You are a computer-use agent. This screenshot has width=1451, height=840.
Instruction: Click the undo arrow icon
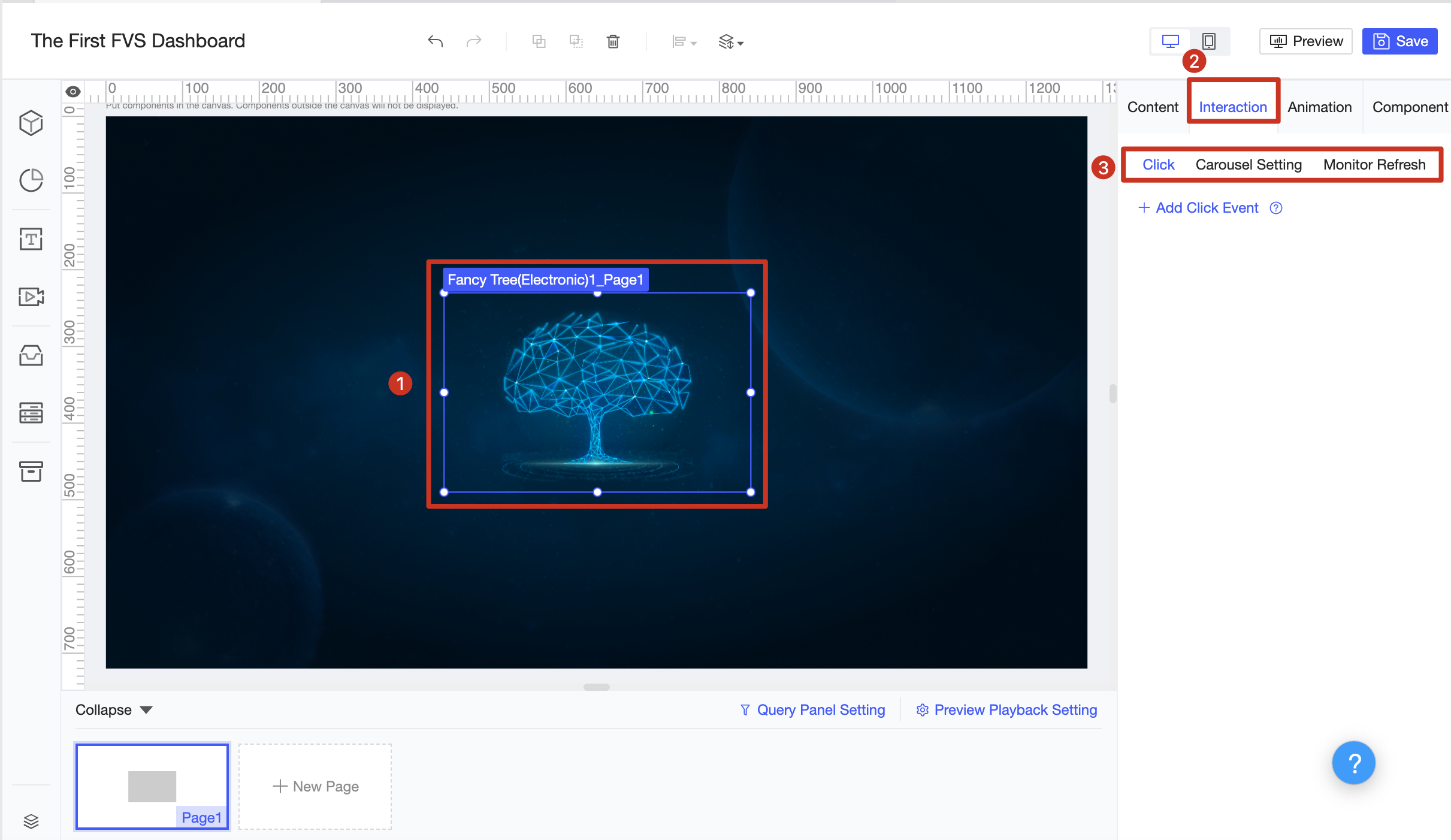pyautogui.click(x=436, y=41)
